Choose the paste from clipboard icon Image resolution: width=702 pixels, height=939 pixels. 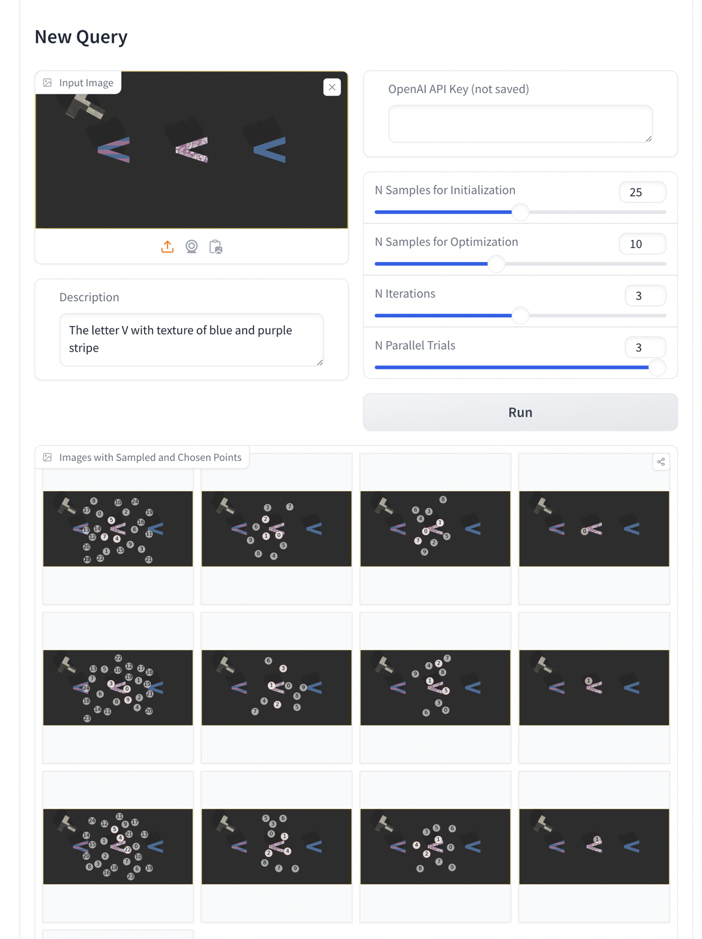(215, 247)
